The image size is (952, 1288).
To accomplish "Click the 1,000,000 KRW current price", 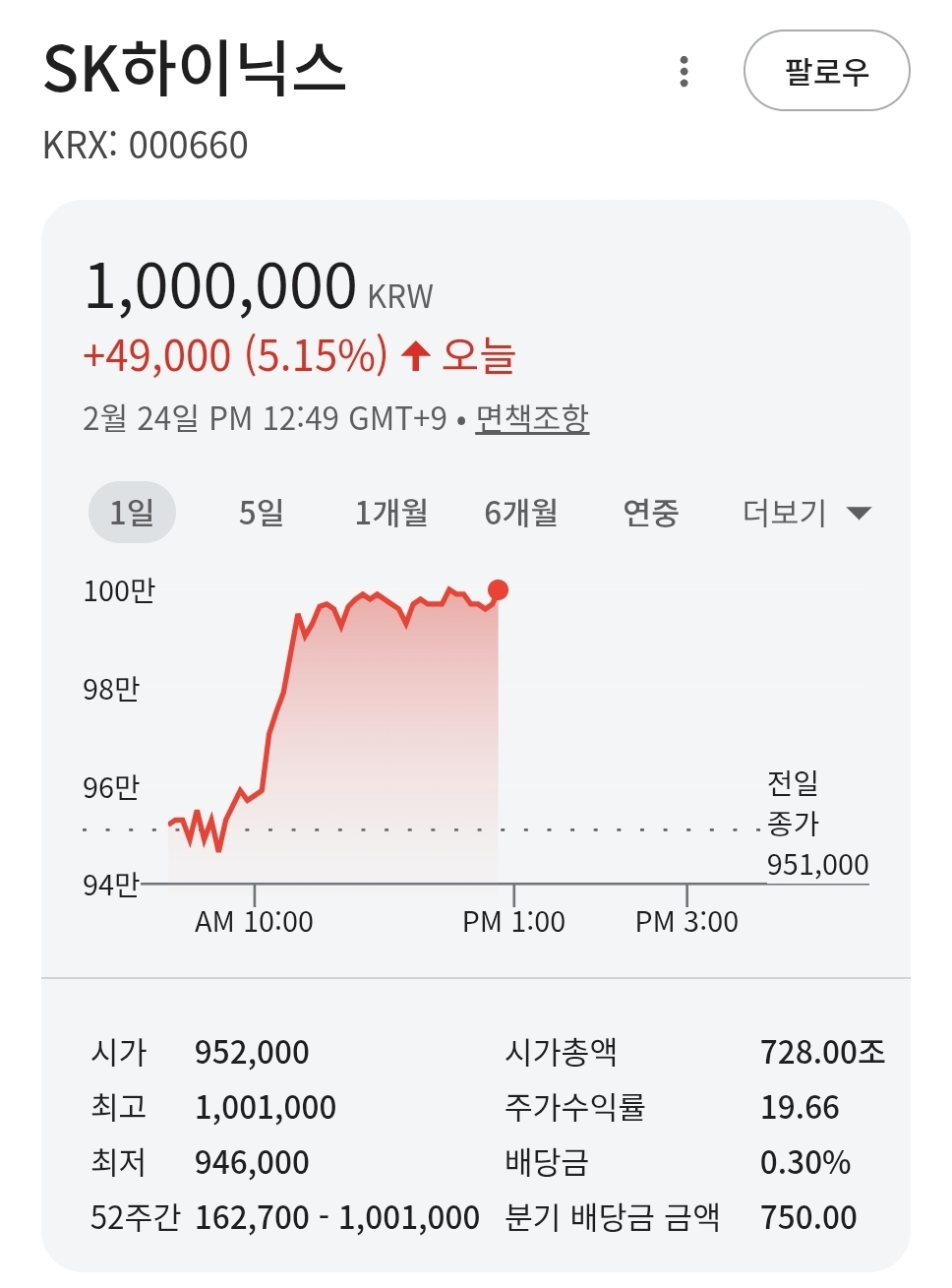I will (221, 287).
